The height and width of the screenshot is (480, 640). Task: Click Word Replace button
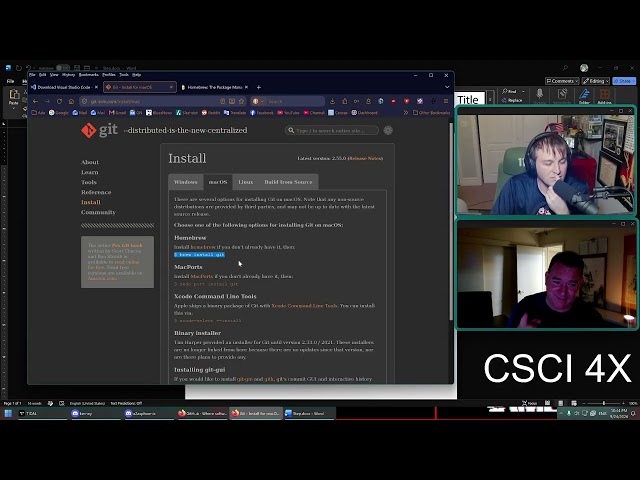512,100
